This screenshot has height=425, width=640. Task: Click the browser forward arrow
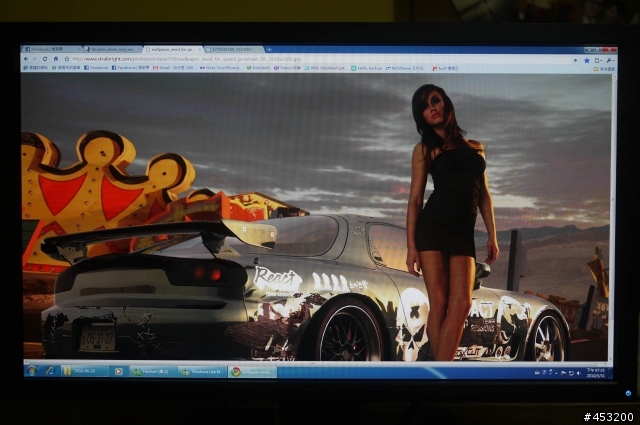coord(35,59)
